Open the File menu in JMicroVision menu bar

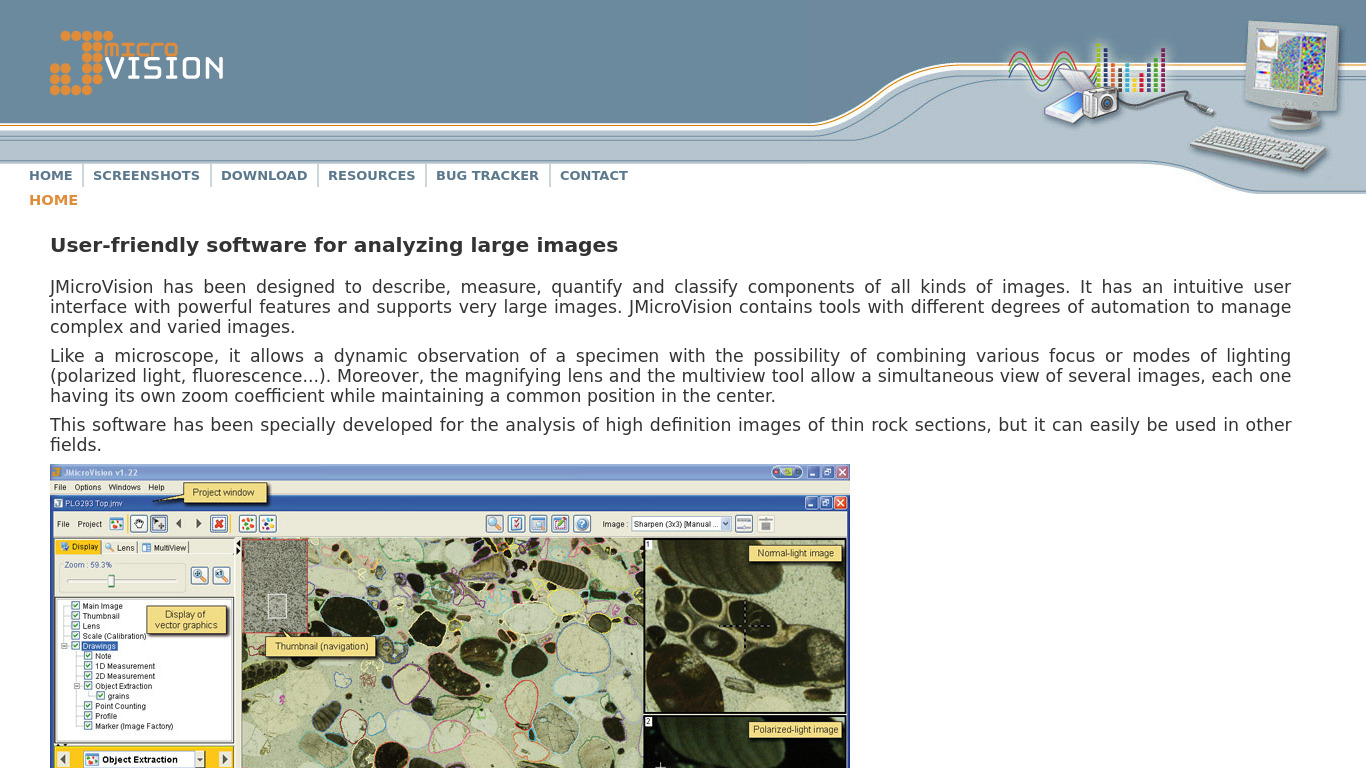click(60, 487)
